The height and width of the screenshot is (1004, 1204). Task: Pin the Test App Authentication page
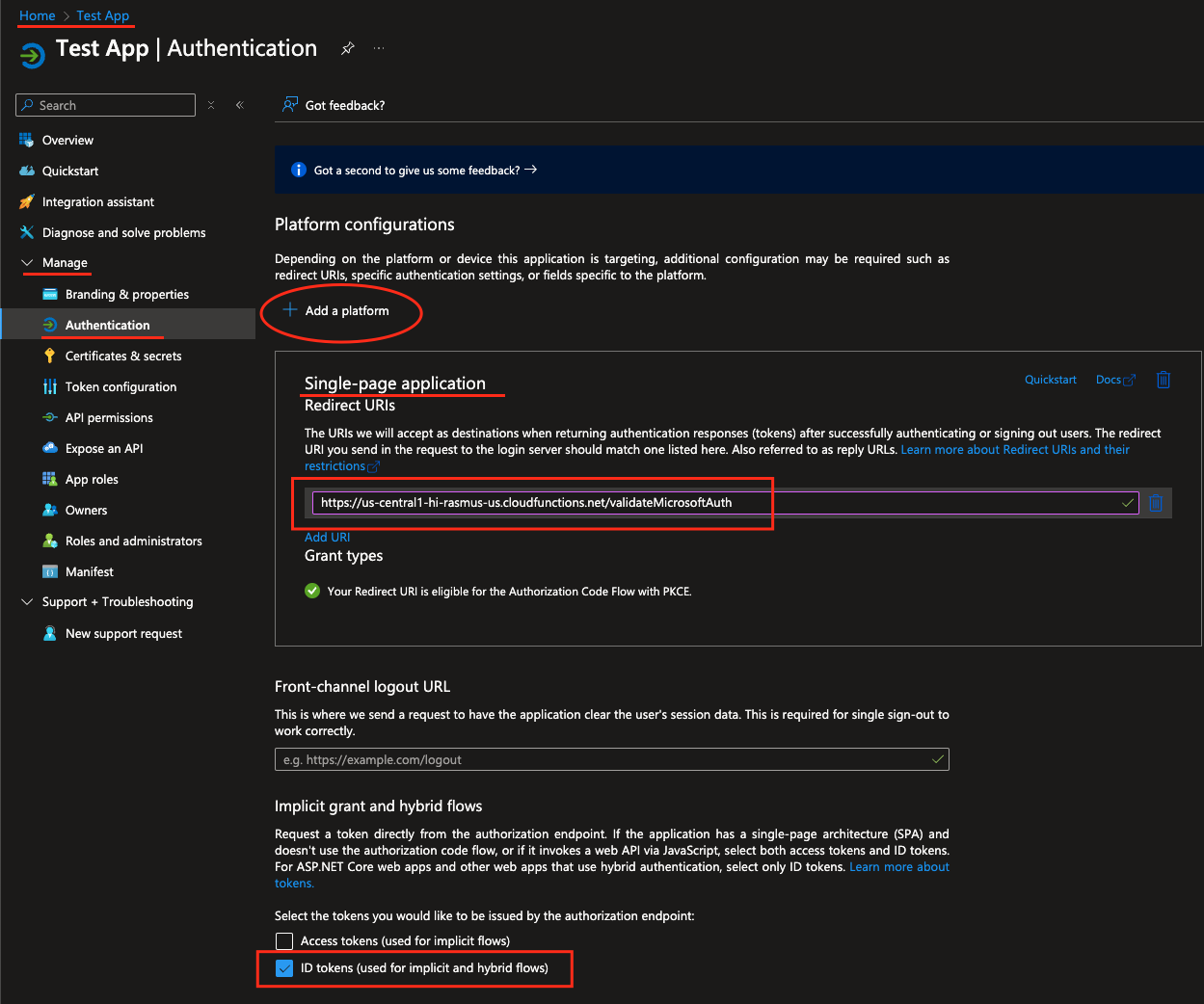(x=347, y=47)
